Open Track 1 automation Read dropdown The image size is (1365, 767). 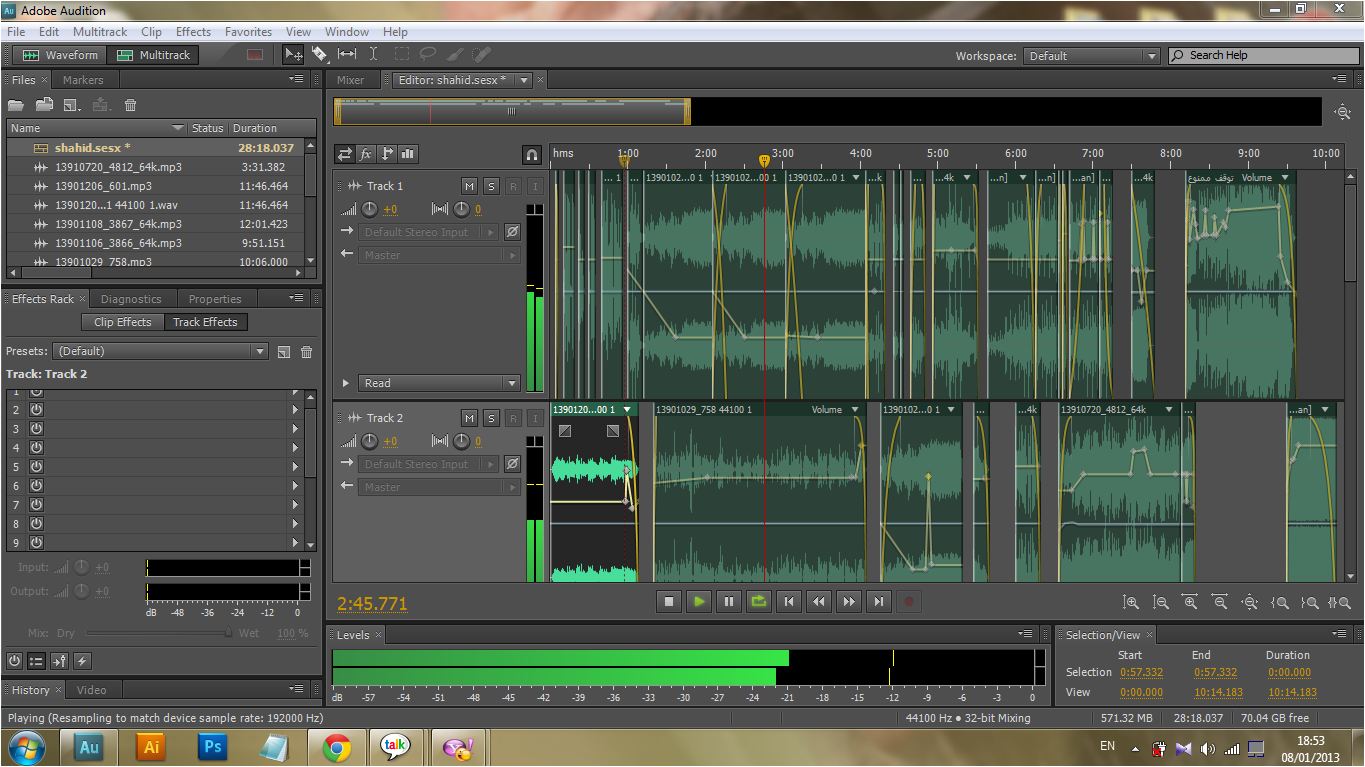coord(440,383)
